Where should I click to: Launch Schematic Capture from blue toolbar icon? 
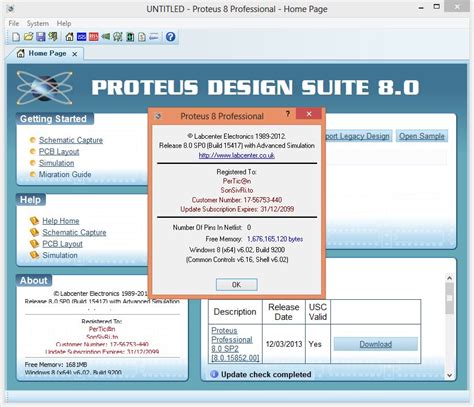(82, 37)
